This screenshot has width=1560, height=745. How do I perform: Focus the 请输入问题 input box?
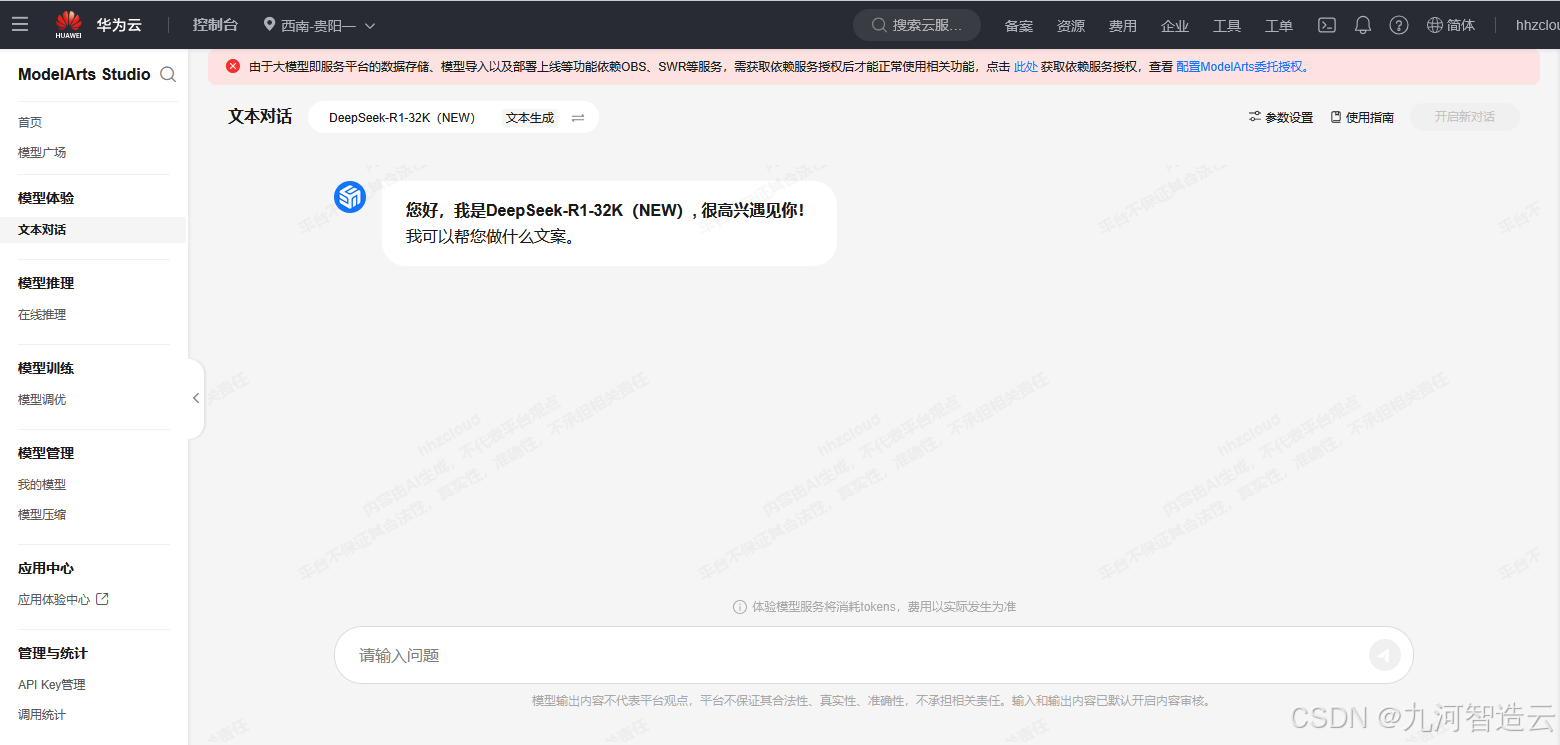[x=873, y=655]
